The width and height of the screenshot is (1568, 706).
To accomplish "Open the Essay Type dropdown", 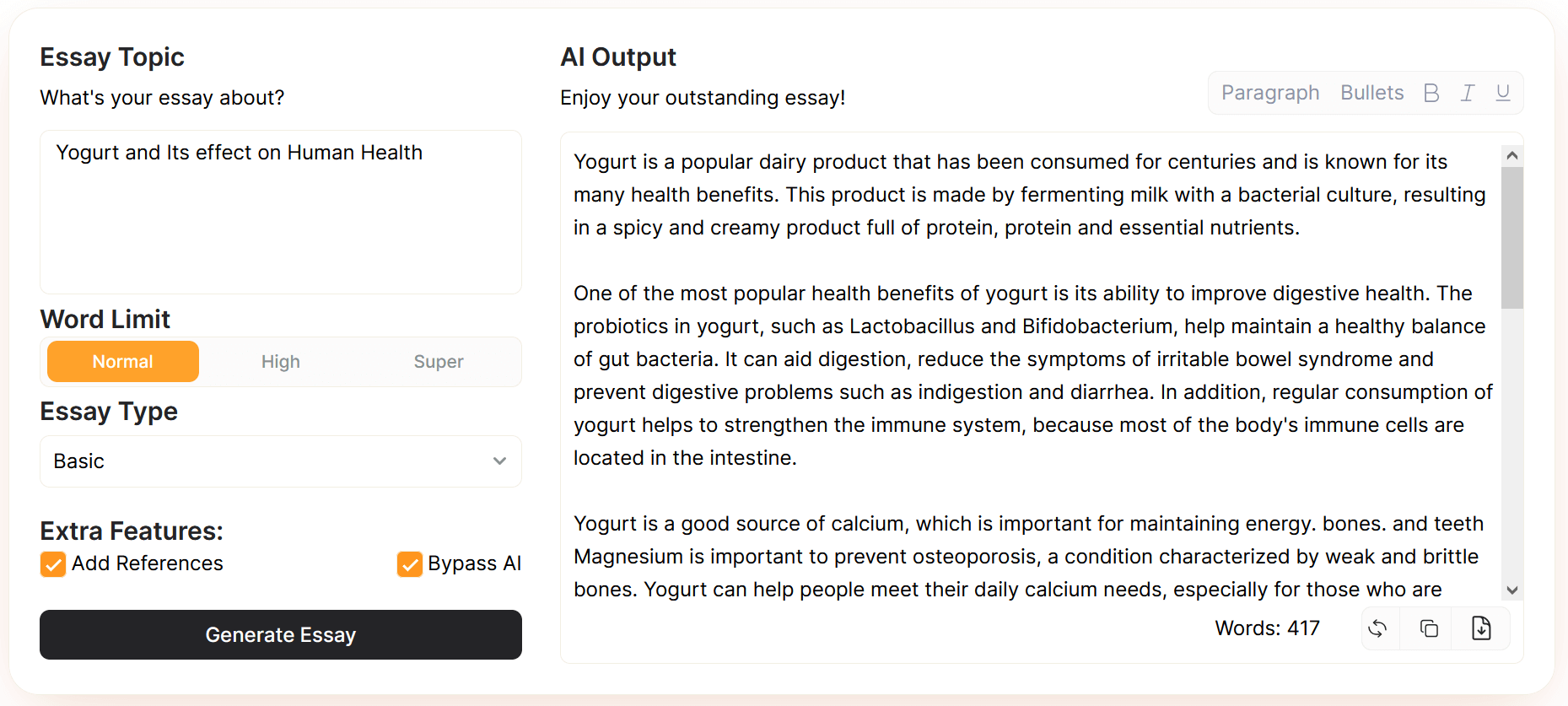I will point(281,461).
